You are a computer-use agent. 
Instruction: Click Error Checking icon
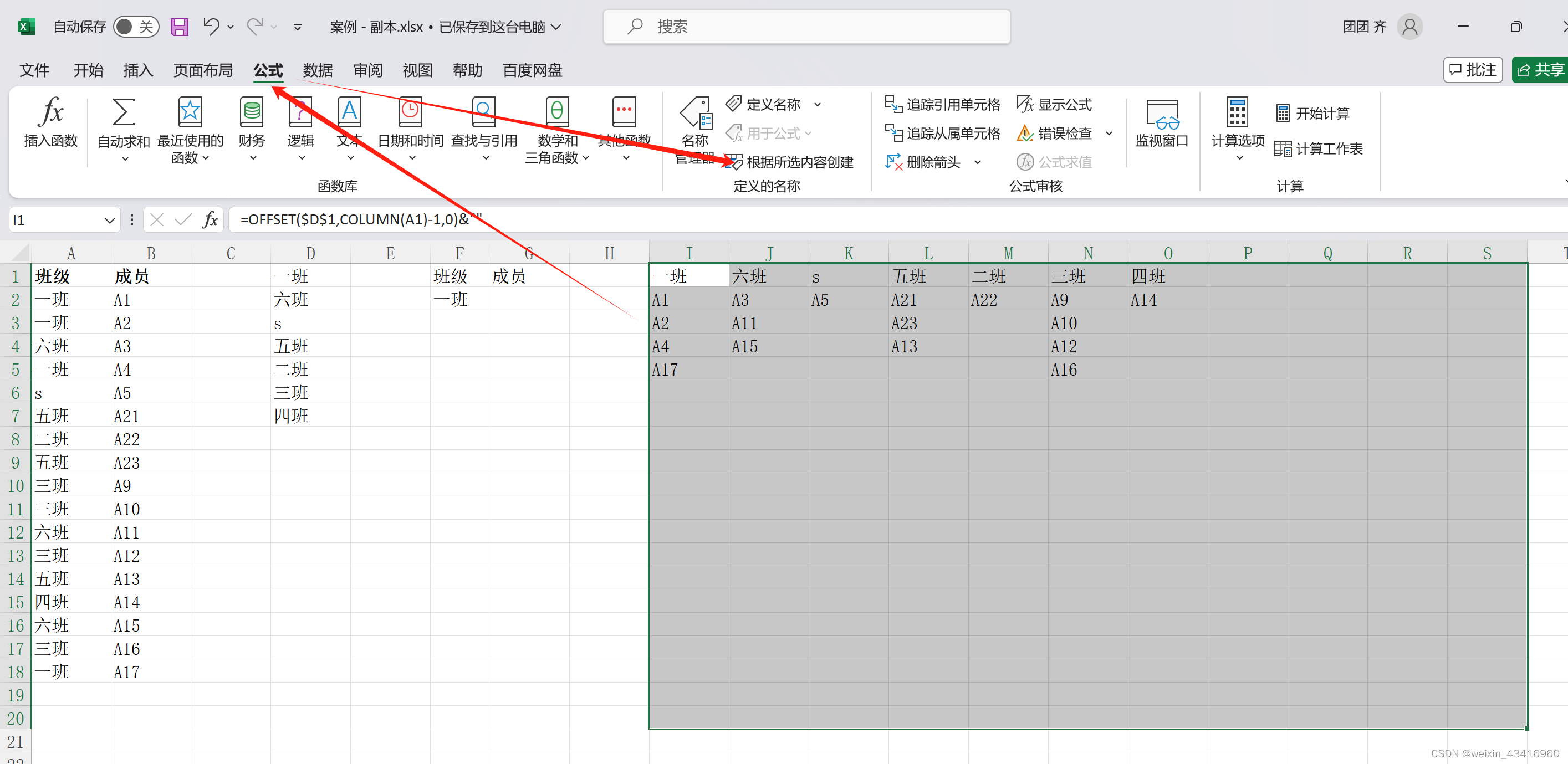click(x=1025, y=133)
